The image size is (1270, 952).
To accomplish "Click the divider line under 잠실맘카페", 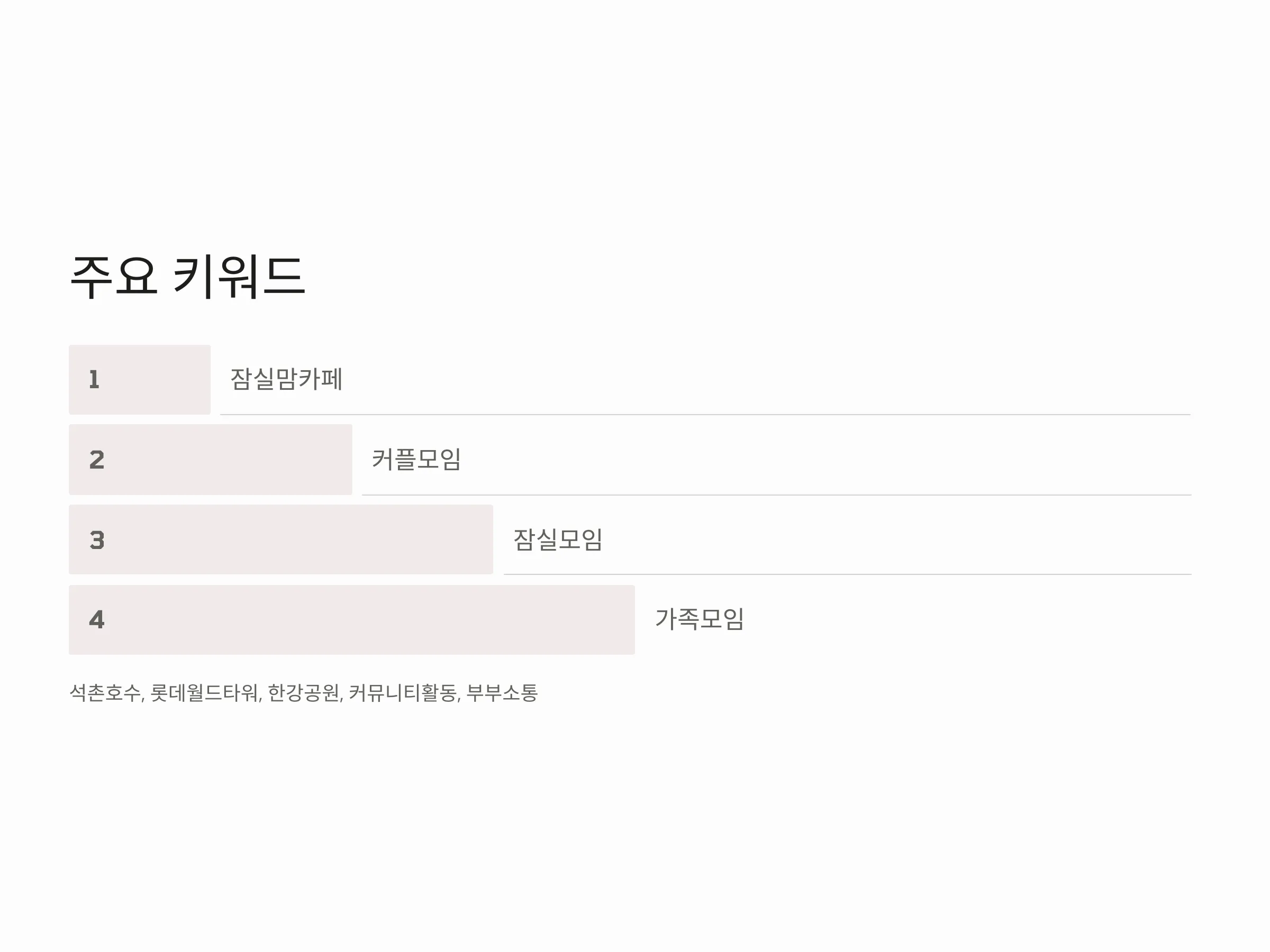I will click(x=705, y=414).
